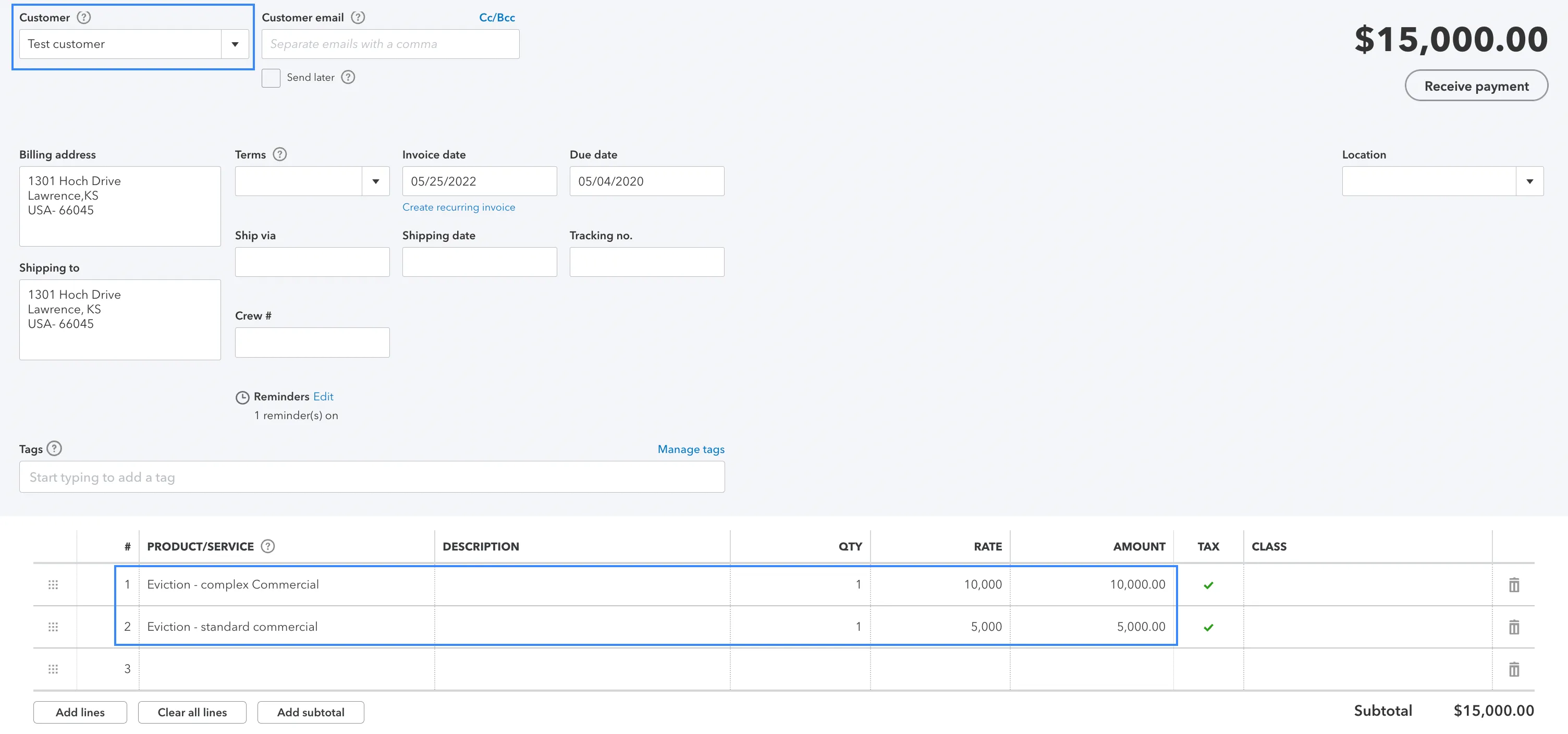Toggle tax checkmark for Eviction complex Commercial
This screenshot has width=1568, height=734.
[1208, 585]
